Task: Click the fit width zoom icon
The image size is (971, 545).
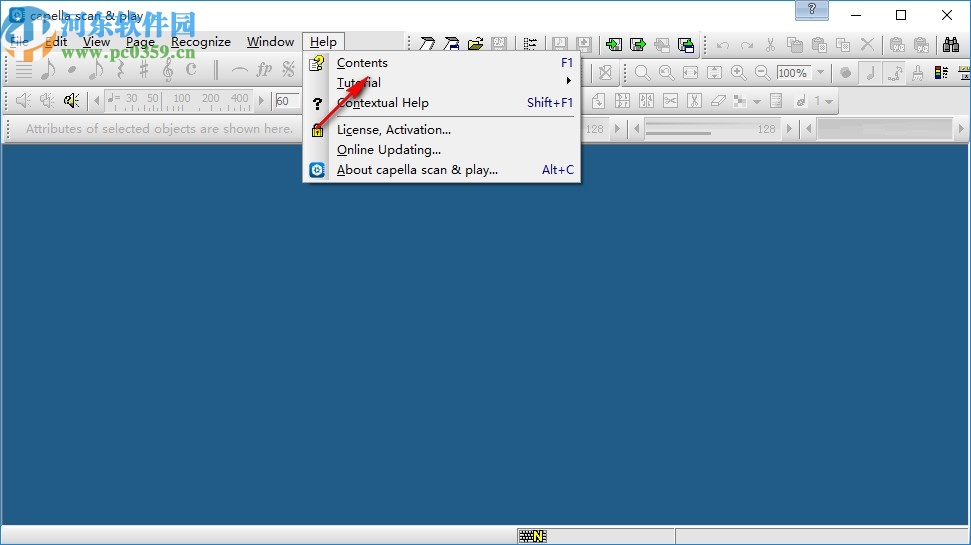Action: pos(690,72)
